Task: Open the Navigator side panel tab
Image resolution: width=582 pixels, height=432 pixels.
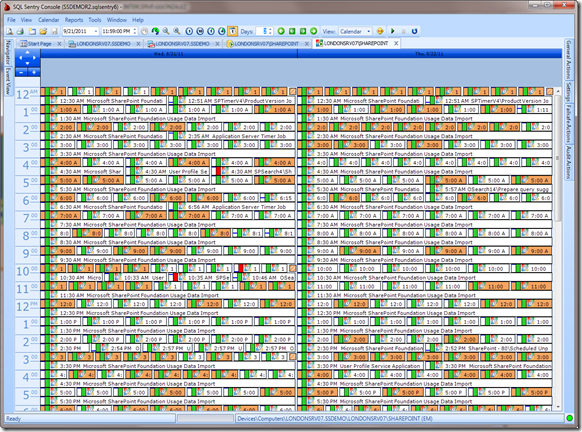Action: [8, 52]
